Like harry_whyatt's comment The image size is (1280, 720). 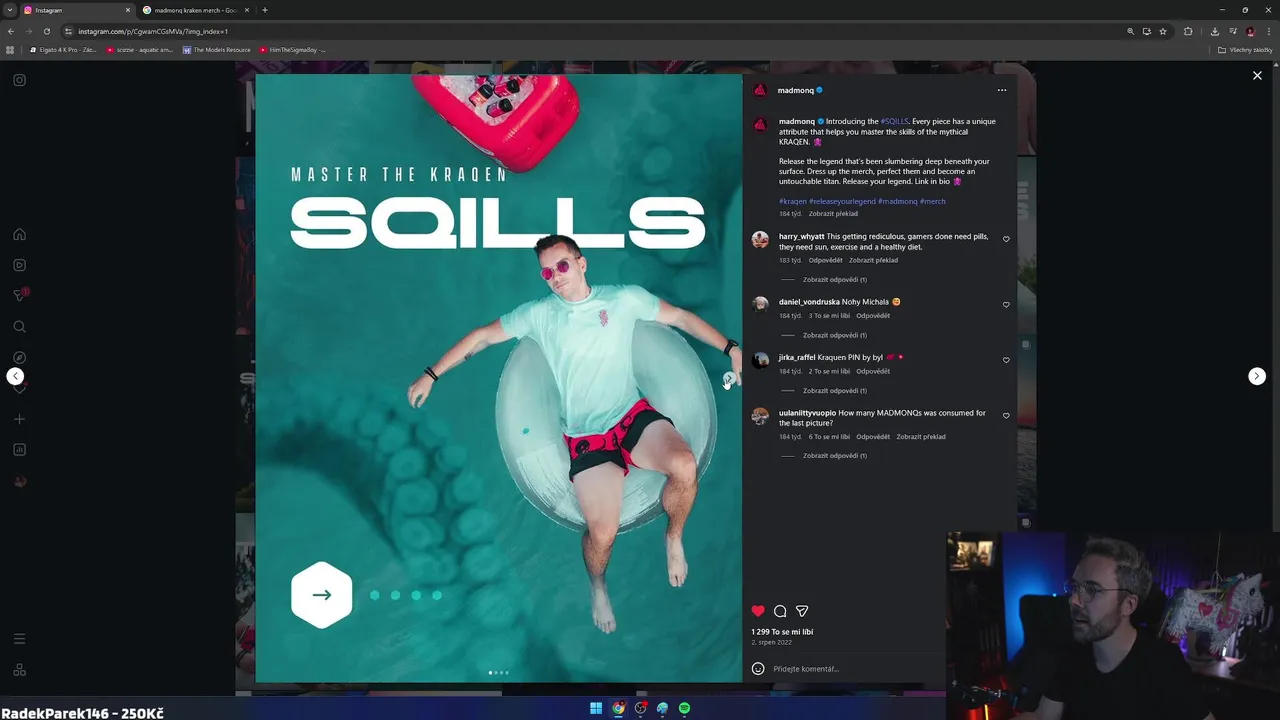pos(1006,239)
